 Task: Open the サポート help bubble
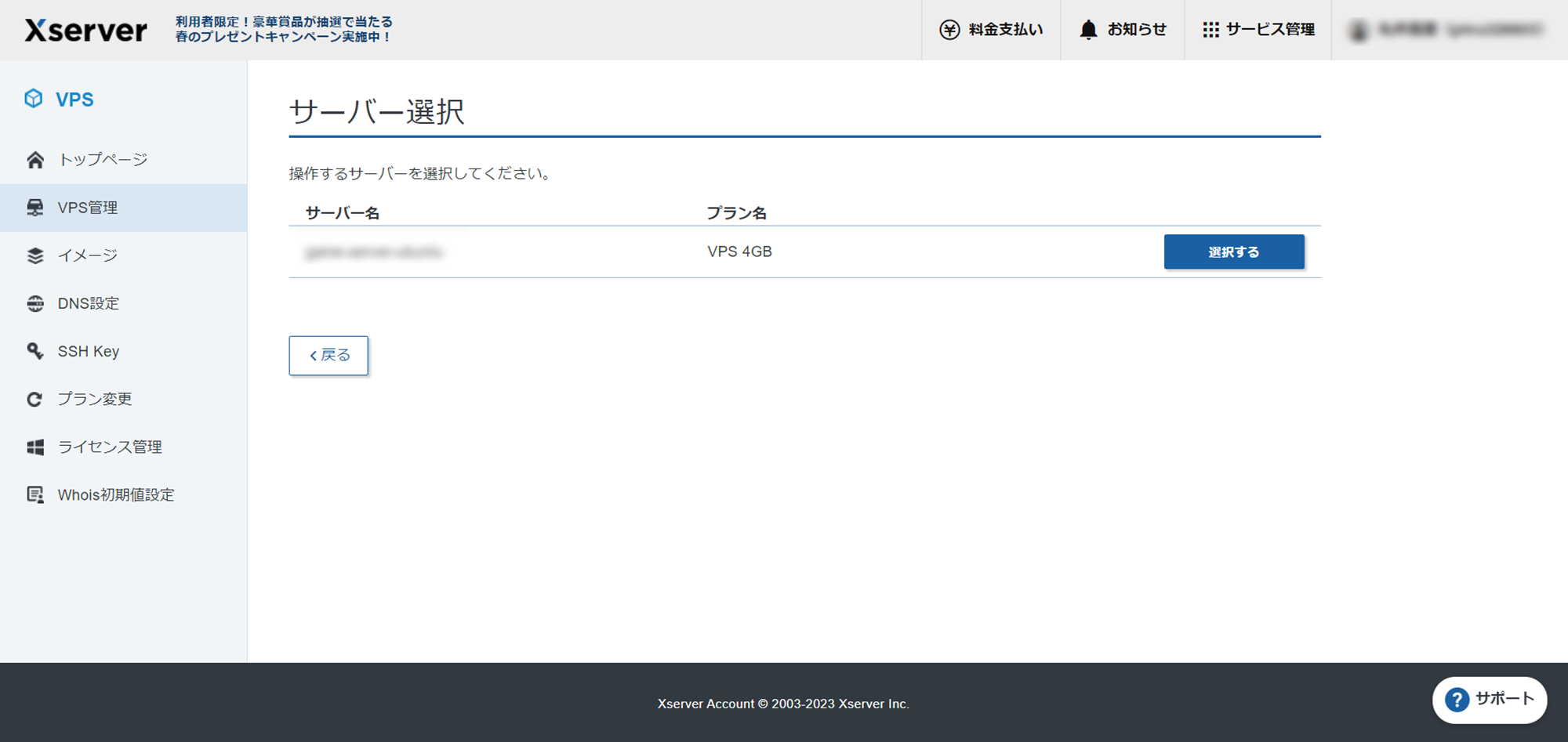point(1488,700)
